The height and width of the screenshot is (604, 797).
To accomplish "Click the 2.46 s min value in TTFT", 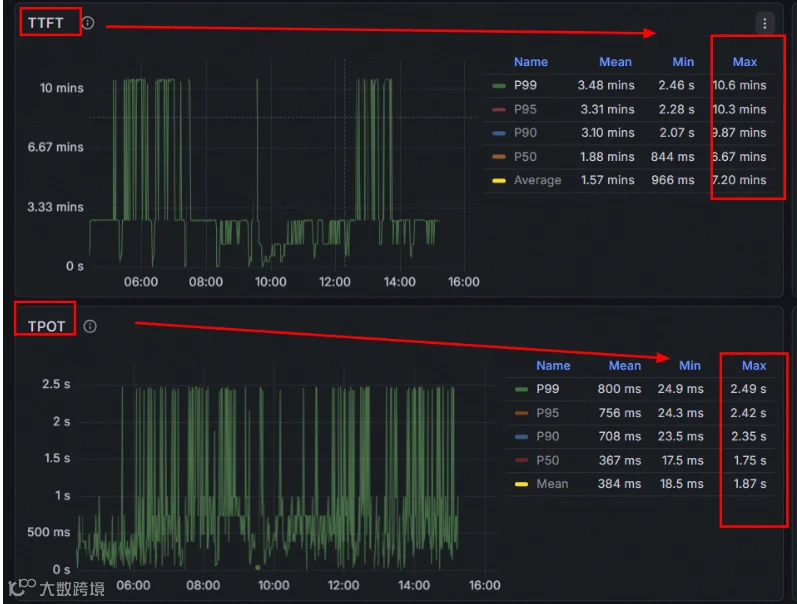I will [x=676, y=85].
